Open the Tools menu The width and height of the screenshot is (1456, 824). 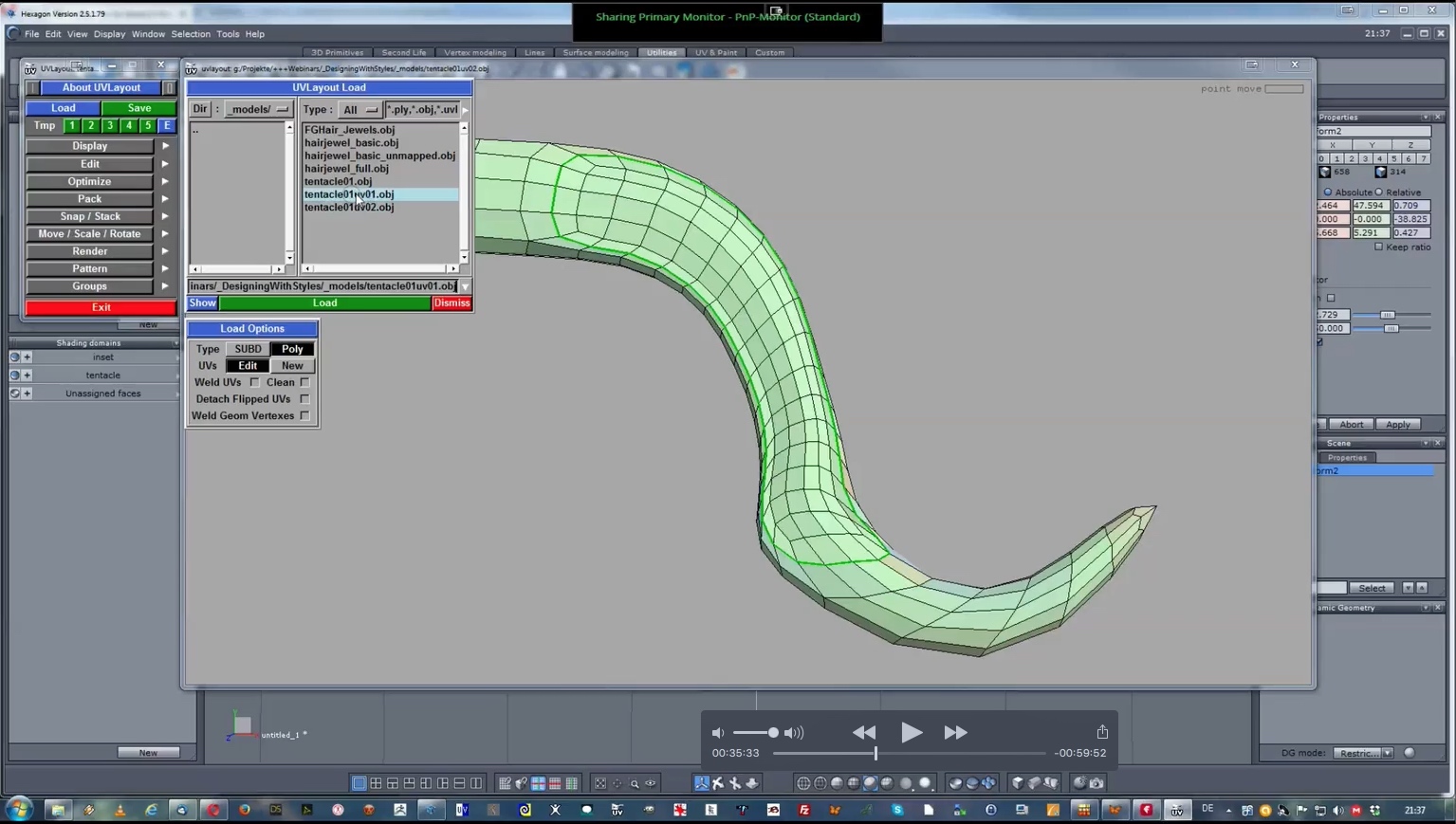click(x=228, y=34)
